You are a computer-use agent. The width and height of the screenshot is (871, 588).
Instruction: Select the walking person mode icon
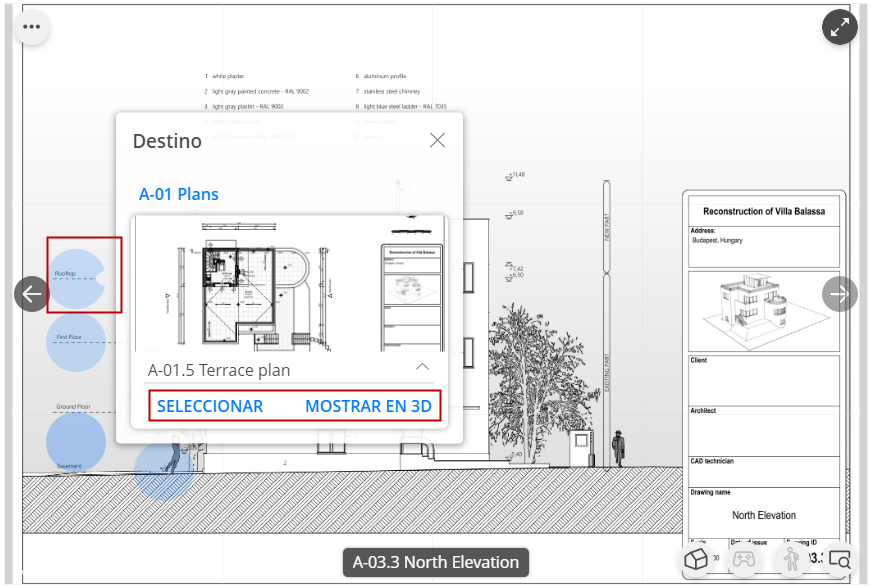[x=791, y=559]
